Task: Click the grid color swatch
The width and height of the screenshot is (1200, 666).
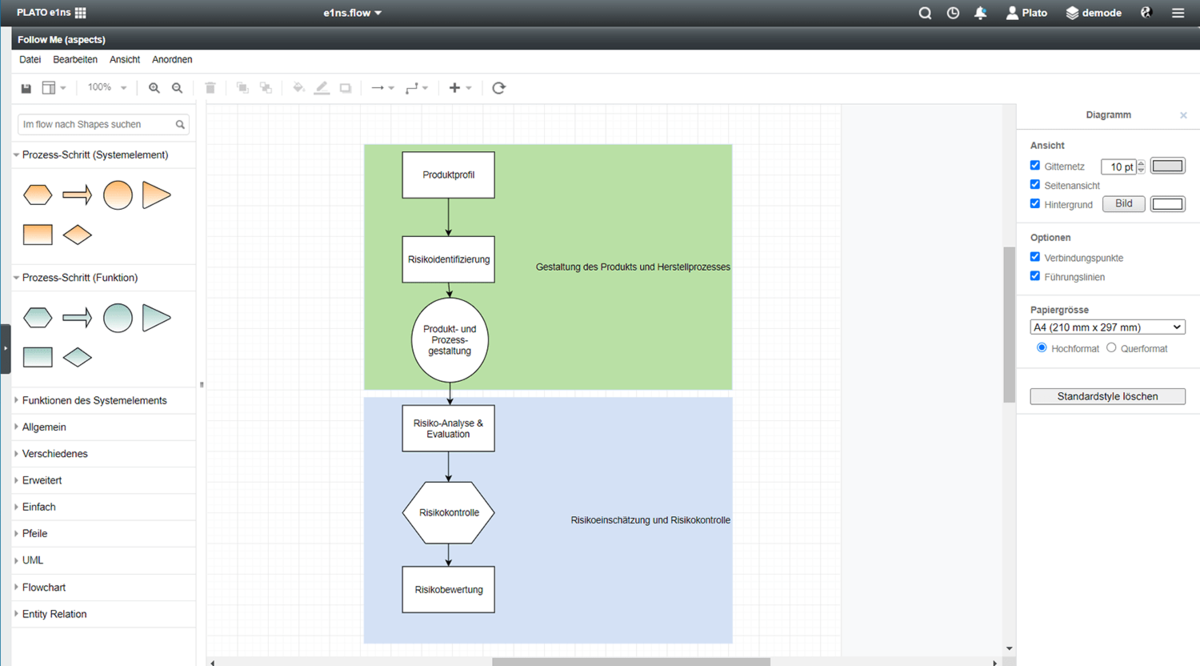Action: pos(1168,167)
